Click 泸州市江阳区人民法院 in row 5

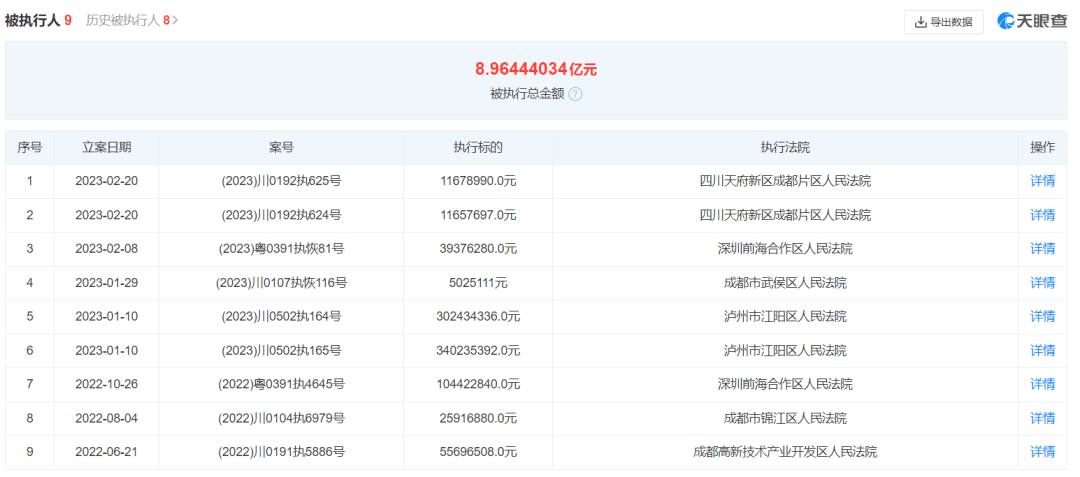(785, 317)
